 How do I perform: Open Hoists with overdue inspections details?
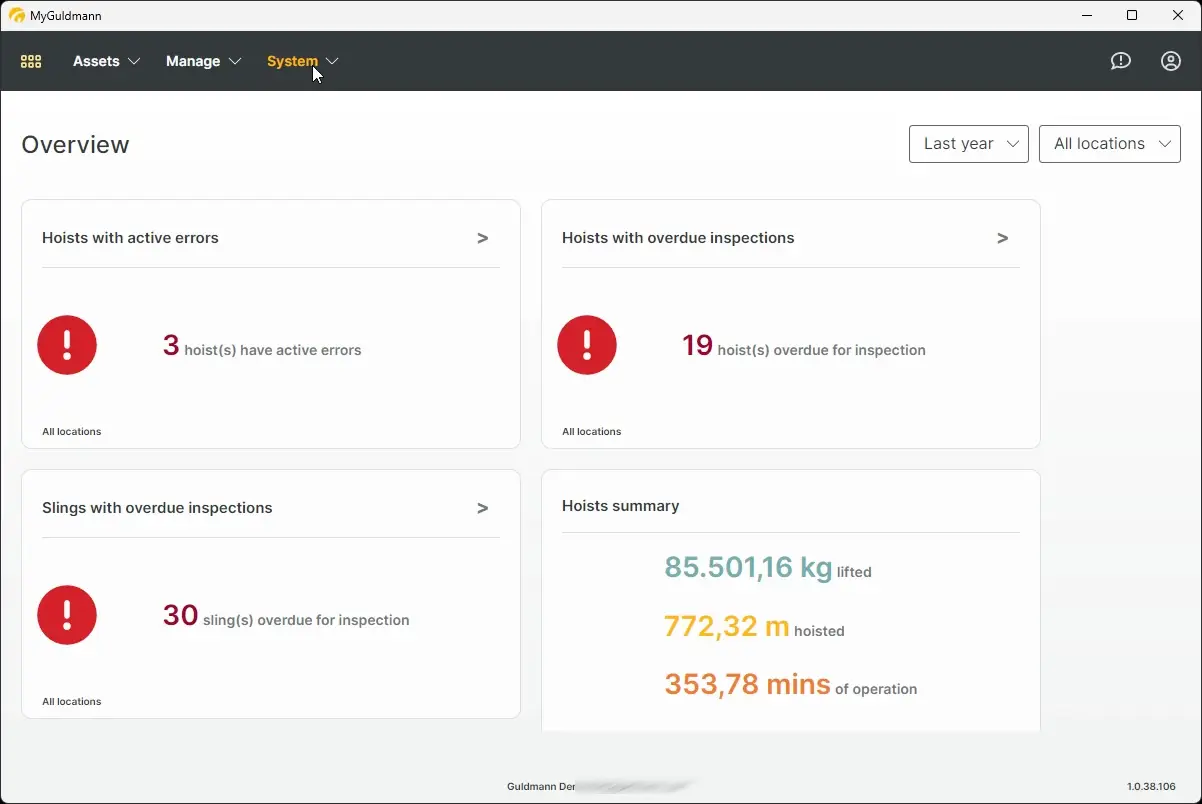click(x=1002, y=238)
